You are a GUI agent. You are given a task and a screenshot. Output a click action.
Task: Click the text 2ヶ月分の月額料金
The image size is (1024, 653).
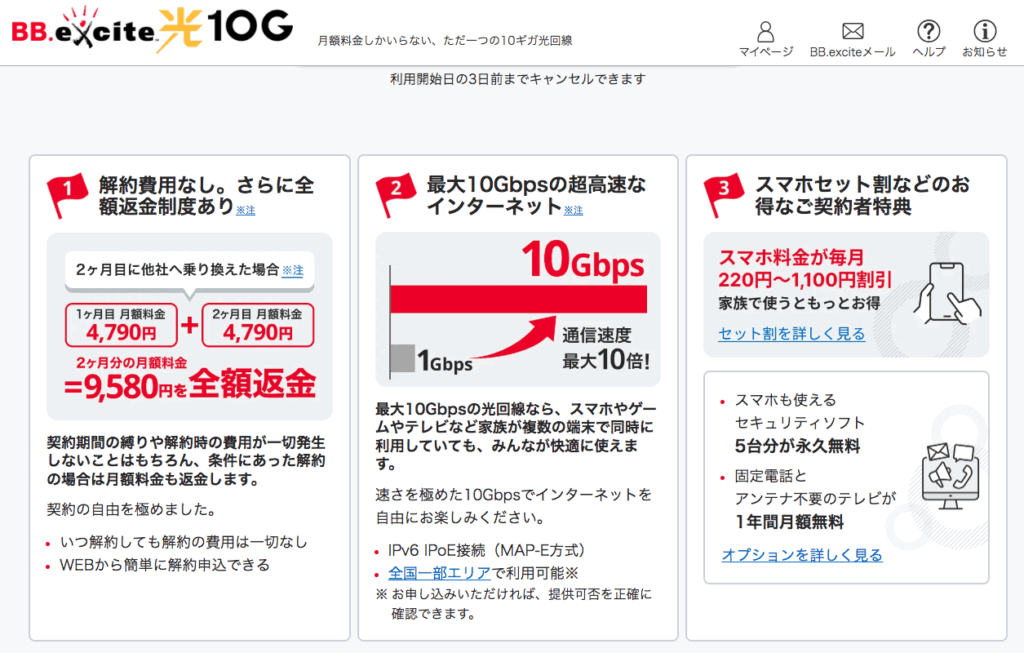[x=131, y=362]
